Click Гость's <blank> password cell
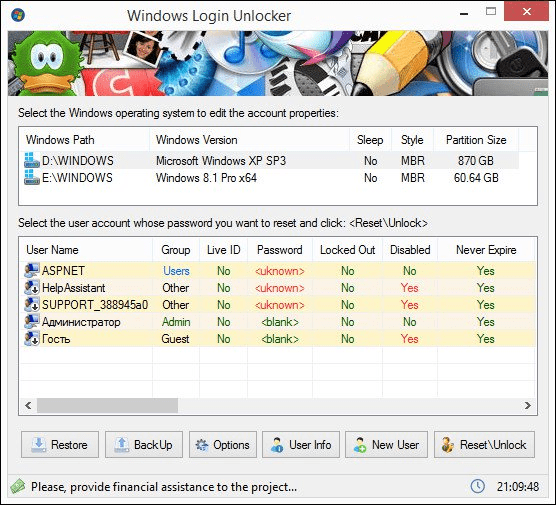Image resolution: width=556 pixels, height=505 pixels. click(x=280, y=339)
